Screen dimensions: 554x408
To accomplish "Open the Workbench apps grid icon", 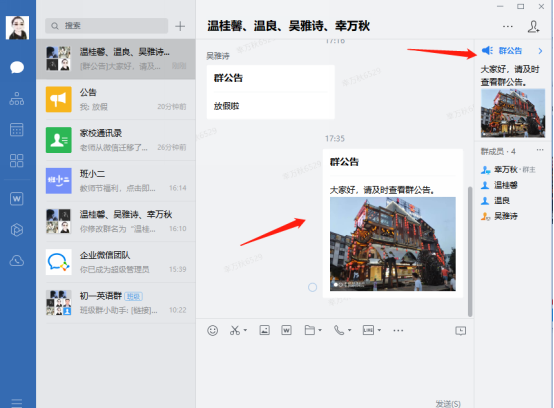I will pos(17,161).
